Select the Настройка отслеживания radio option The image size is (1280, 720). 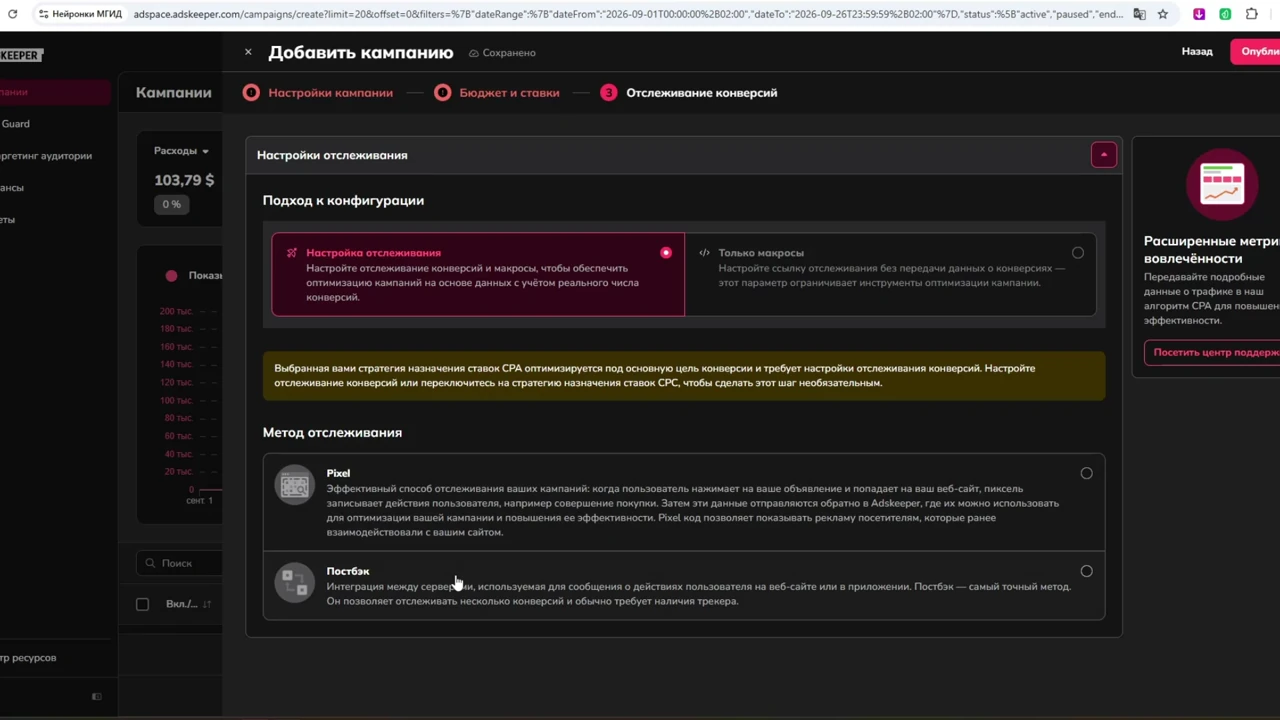tap(666, 253)
